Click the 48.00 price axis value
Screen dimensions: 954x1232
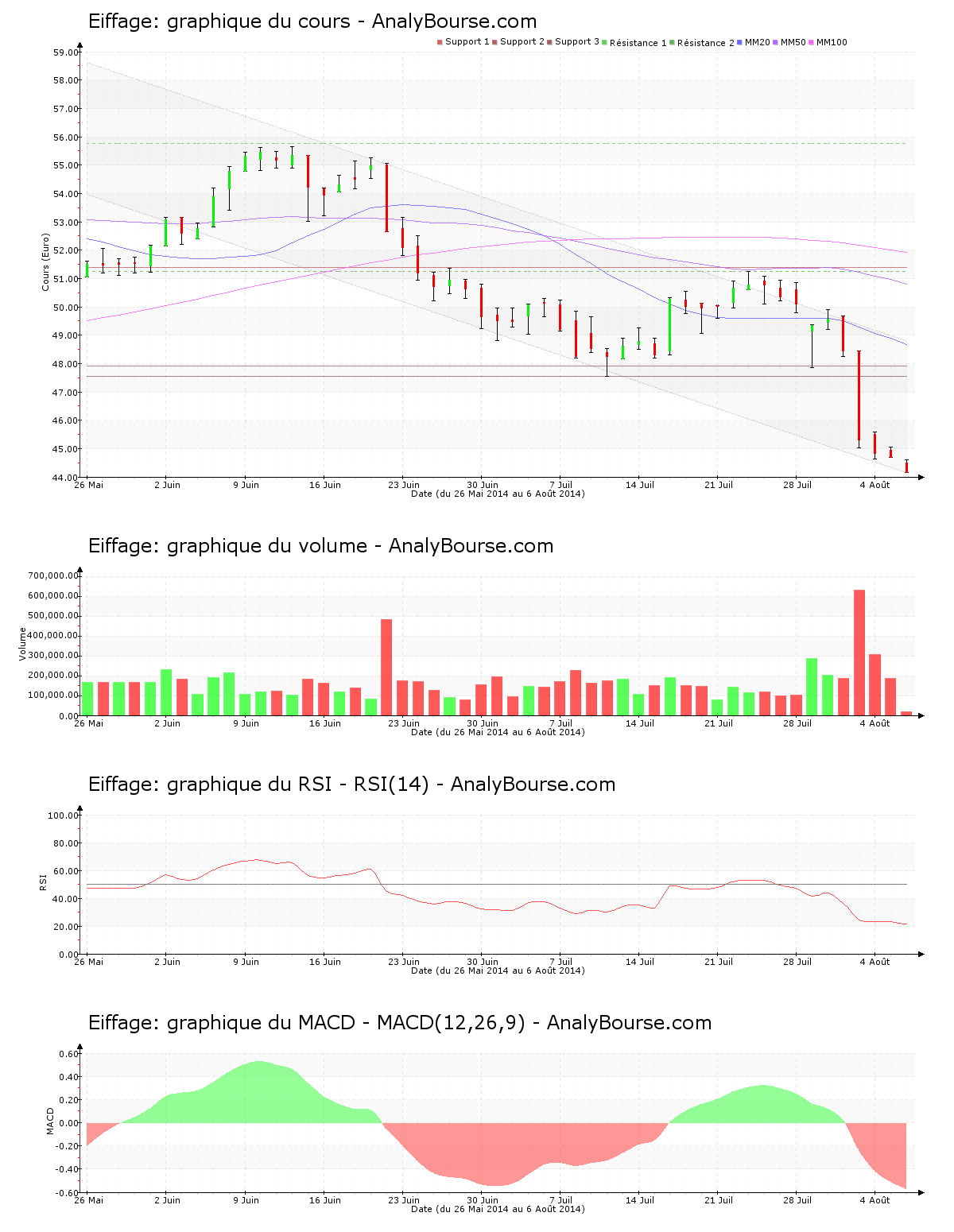tap(65, 364)
